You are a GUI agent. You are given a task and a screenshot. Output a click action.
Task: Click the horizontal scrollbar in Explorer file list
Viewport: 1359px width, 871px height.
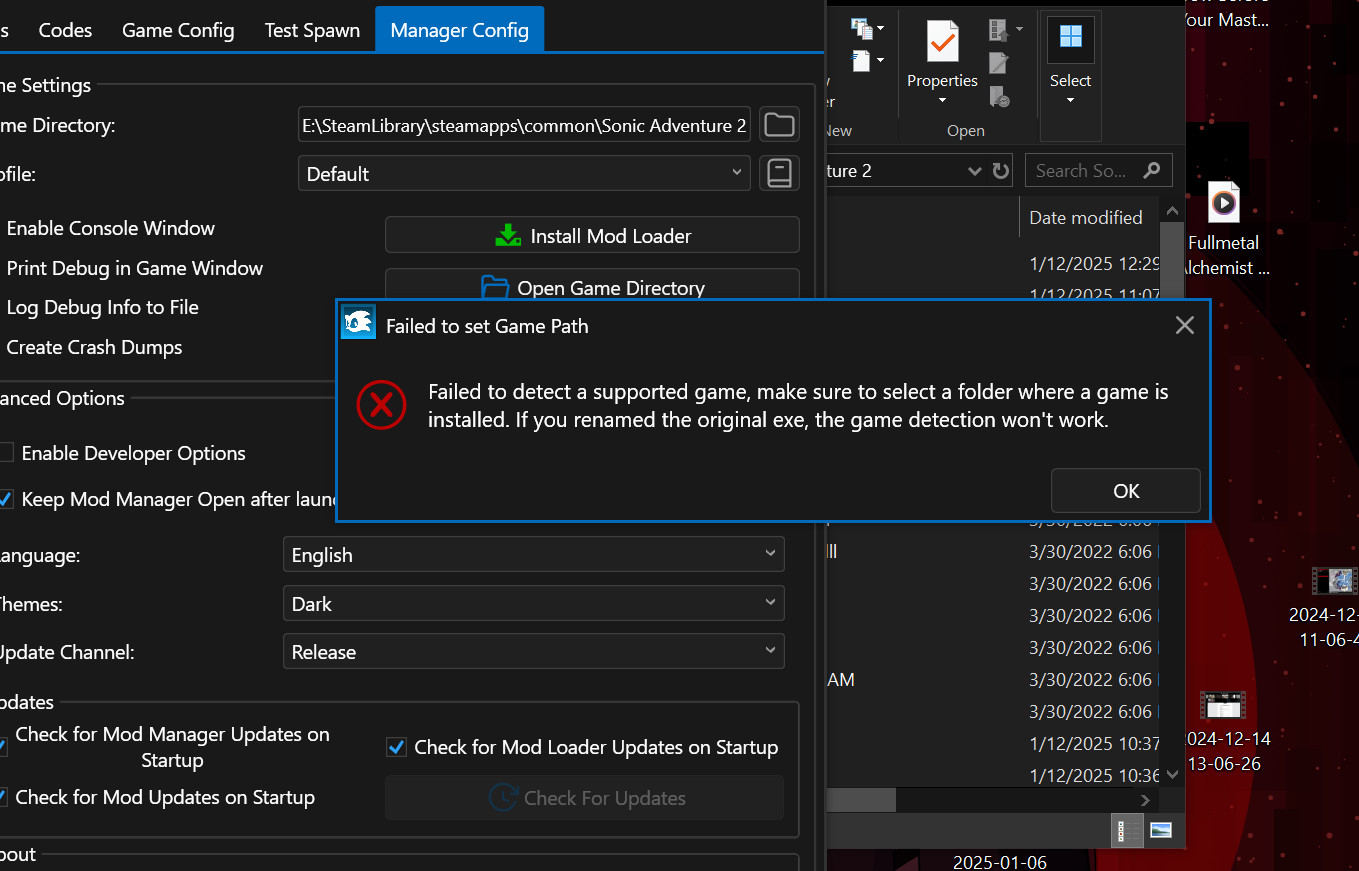coord(860,801)
